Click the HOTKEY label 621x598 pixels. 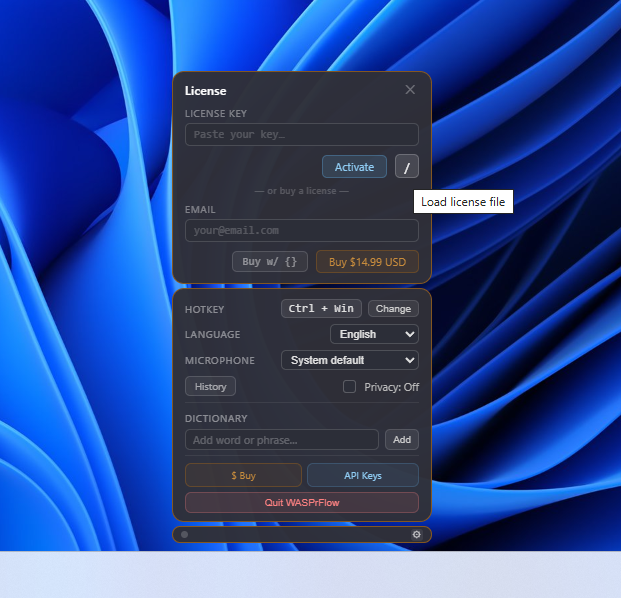(204, 309)
